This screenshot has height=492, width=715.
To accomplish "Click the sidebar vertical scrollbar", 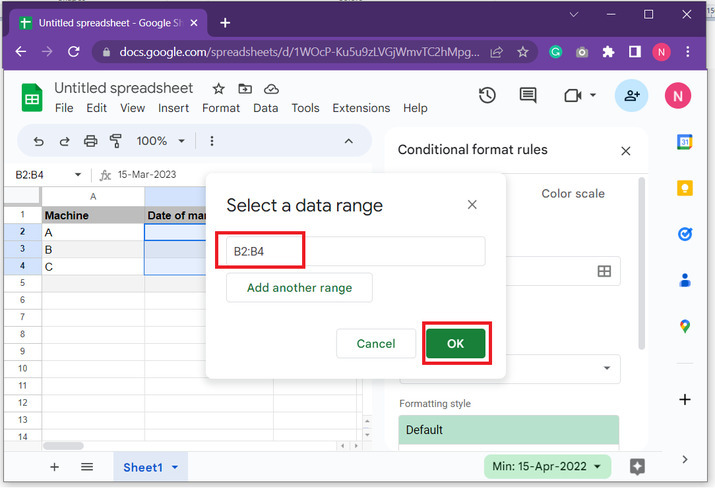I will [642, 264].
